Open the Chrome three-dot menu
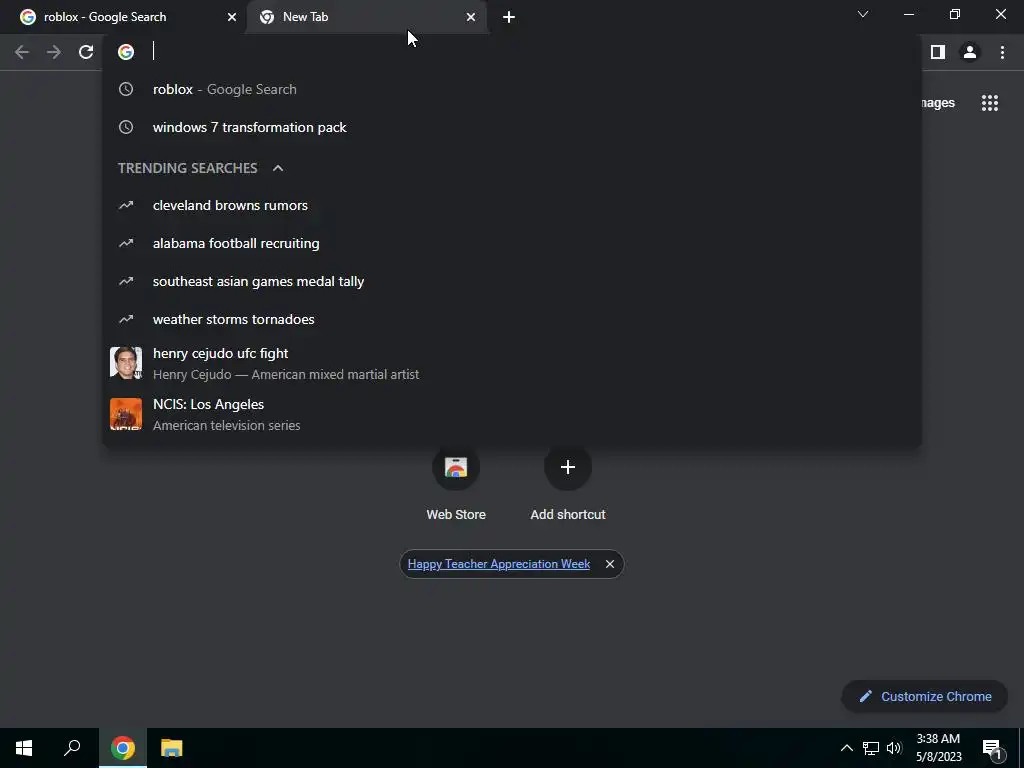The width and height of the screenshot is (1024, 768). [1002, 52]
